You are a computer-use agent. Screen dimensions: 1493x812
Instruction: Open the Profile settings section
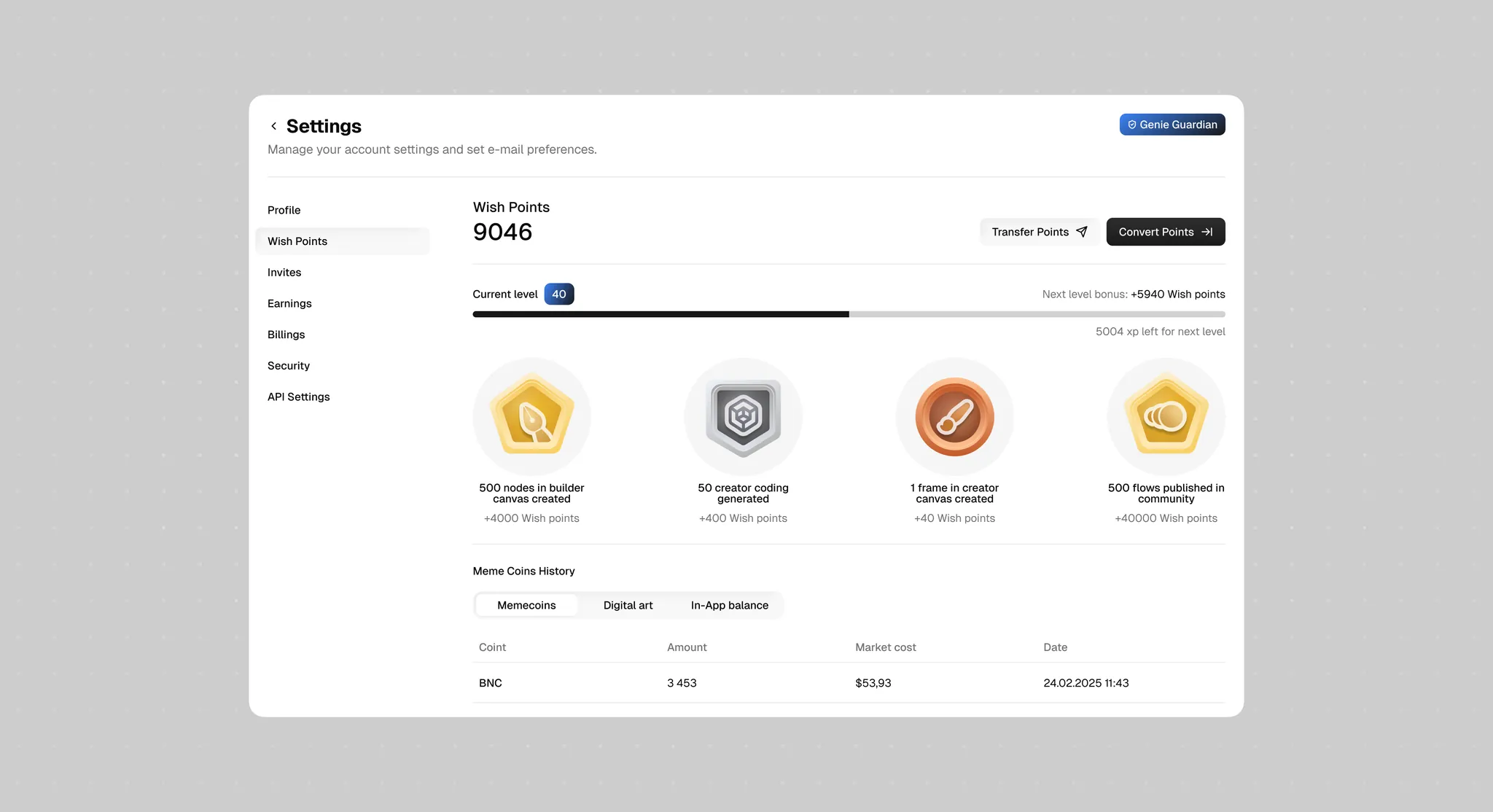[284, 210]
